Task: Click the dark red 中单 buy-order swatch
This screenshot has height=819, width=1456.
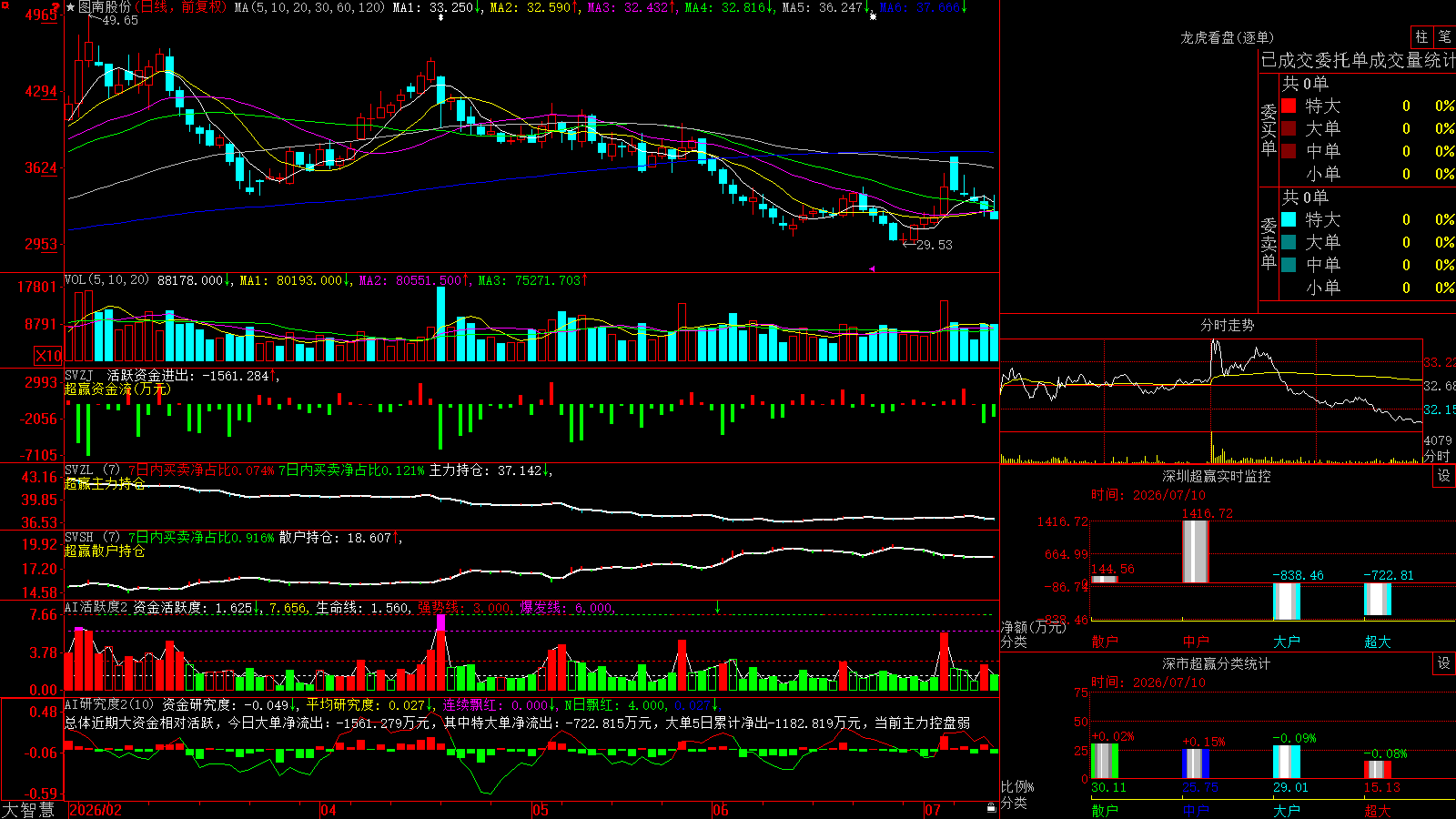Action: coord(1289,151)
